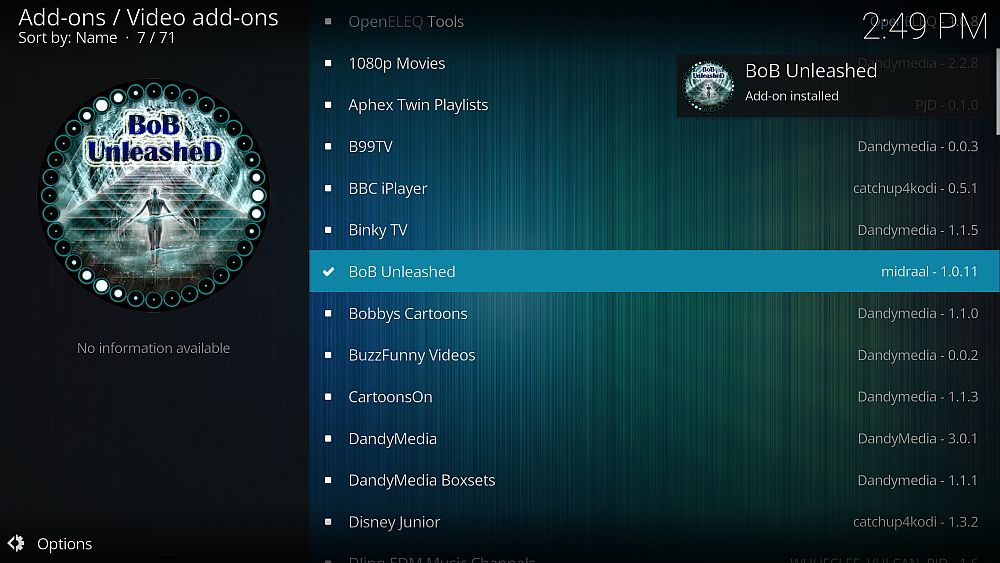Image resolution: width=1000 pixels, height=563 pixels.
Task: Open Disney Junior add-on
Action: pyautogui.click(x=654, y=522)
